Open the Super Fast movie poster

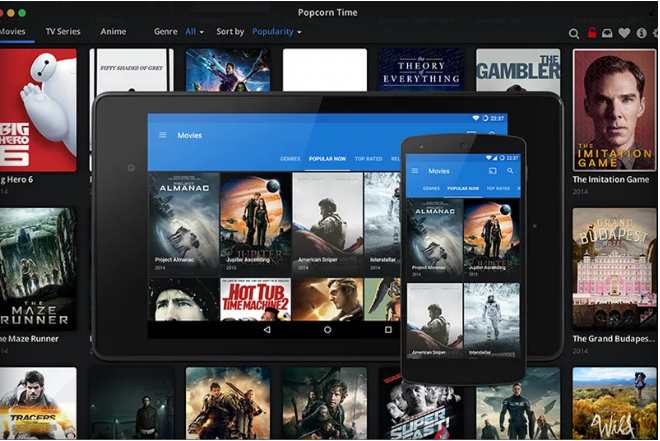coord(421,410)
